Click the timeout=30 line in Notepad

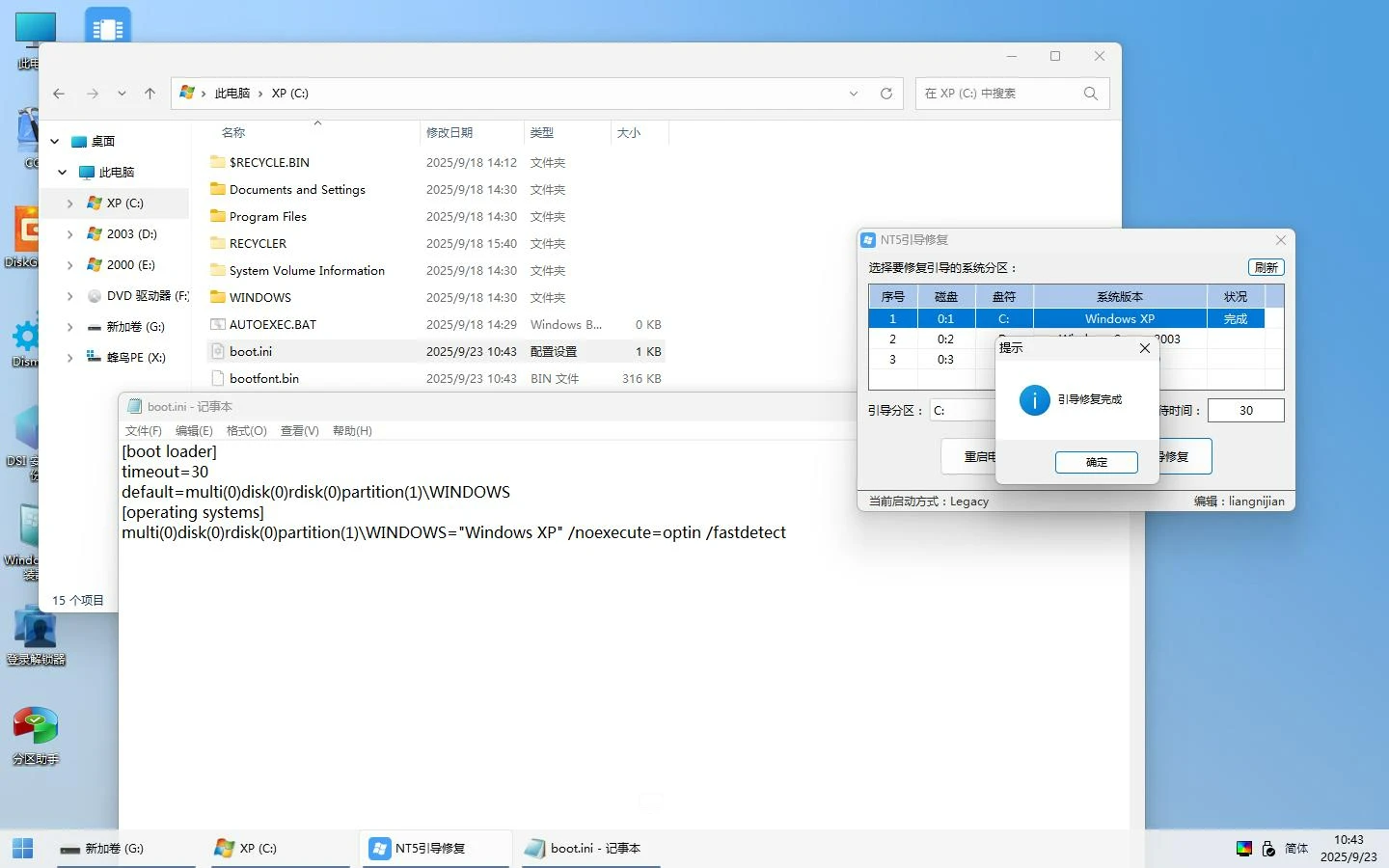click(x=165, y=472)
